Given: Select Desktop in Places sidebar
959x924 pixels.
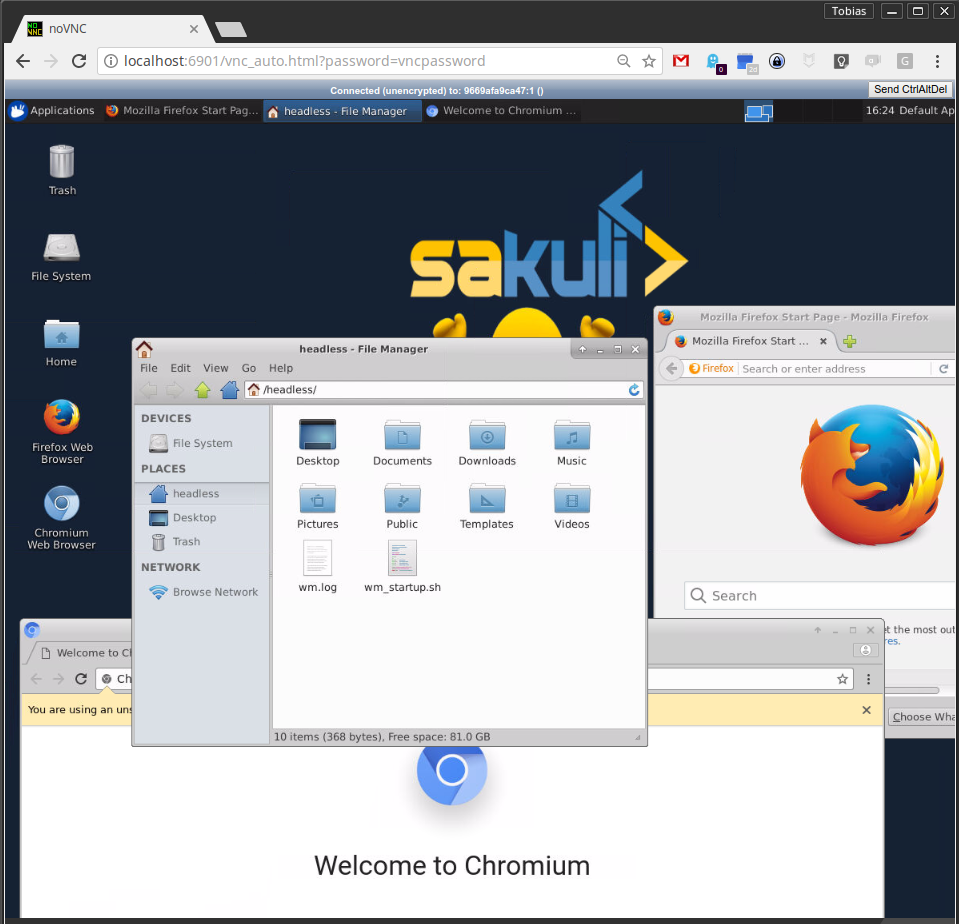Looking at the screenshot, I should tap(201, 517).
